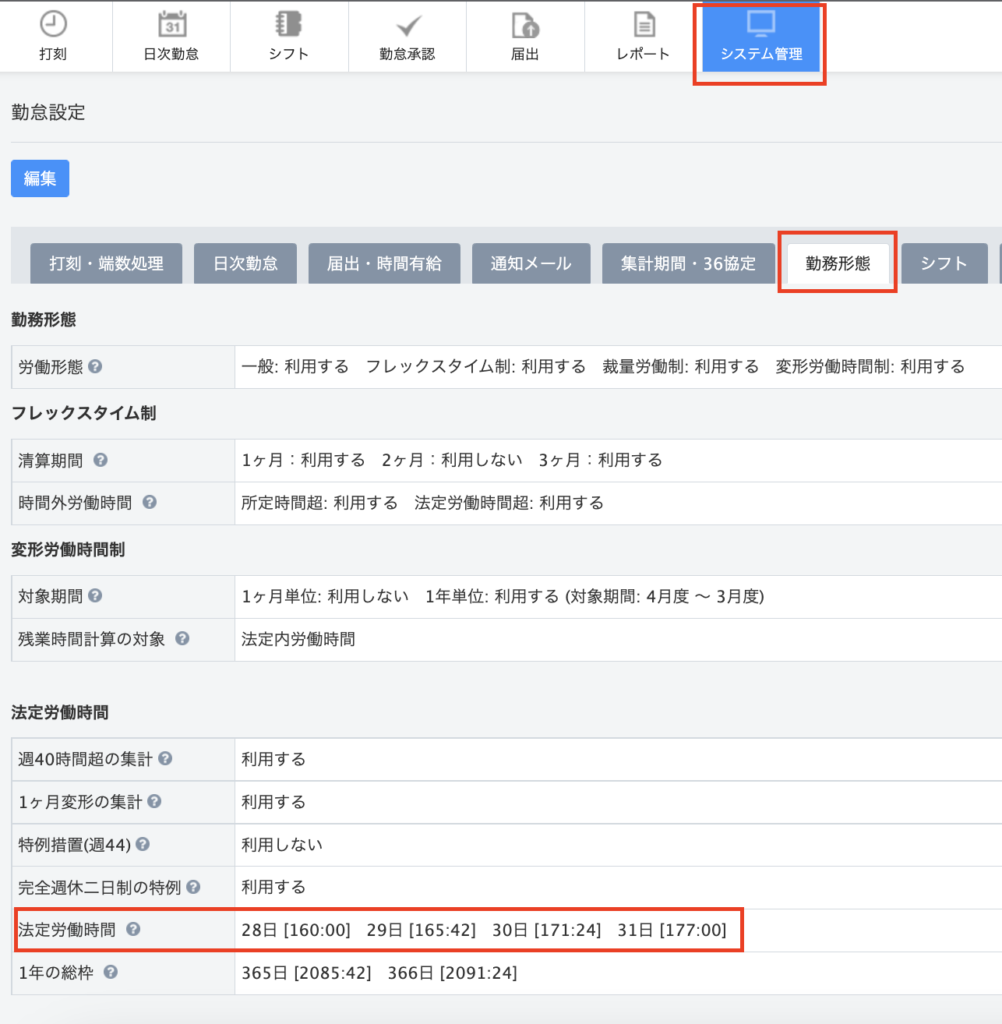Open help for 特例措置(週44)
The width and height of the screenshot is (1002, 1024).
144,844
